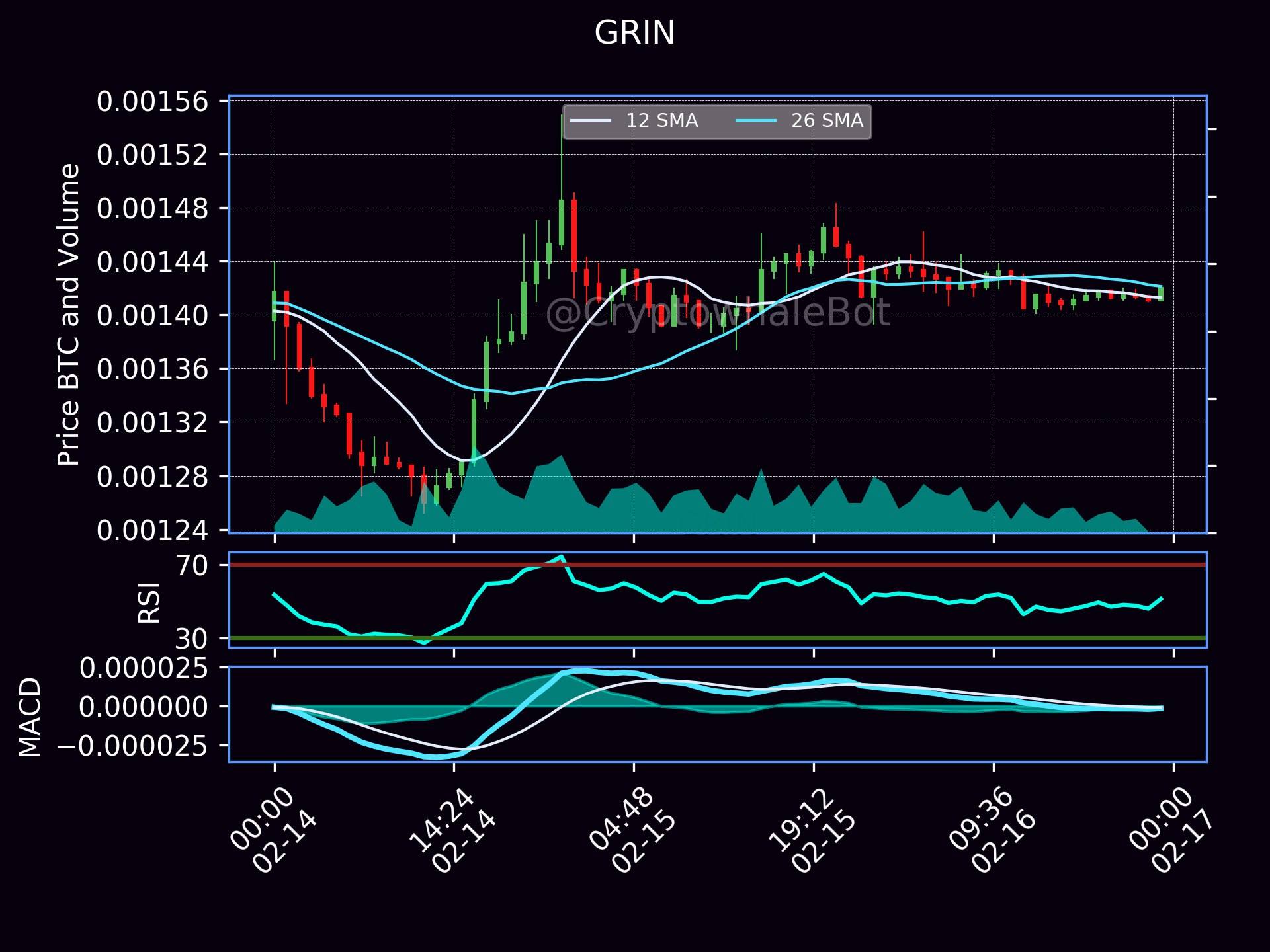Click the MACD 0.000025 axis label

point(144,668)
